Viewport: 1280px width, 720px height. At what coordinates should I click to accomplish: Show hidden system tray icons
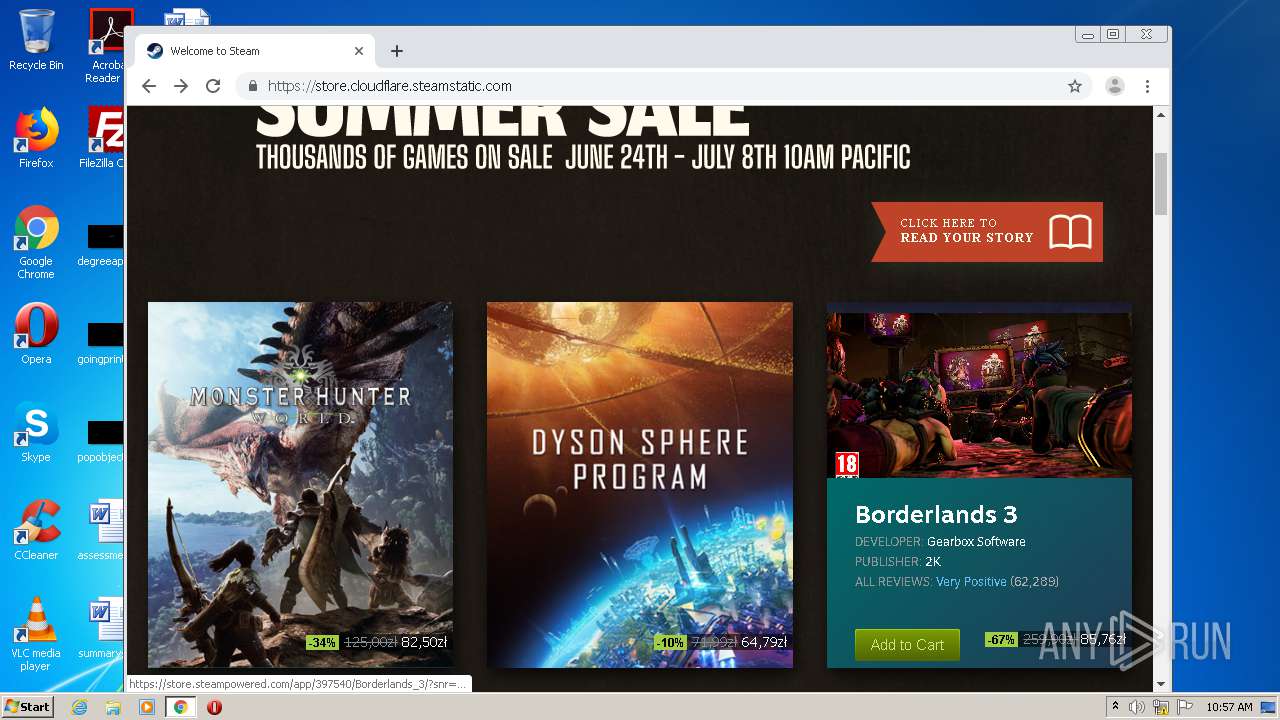1116,707
